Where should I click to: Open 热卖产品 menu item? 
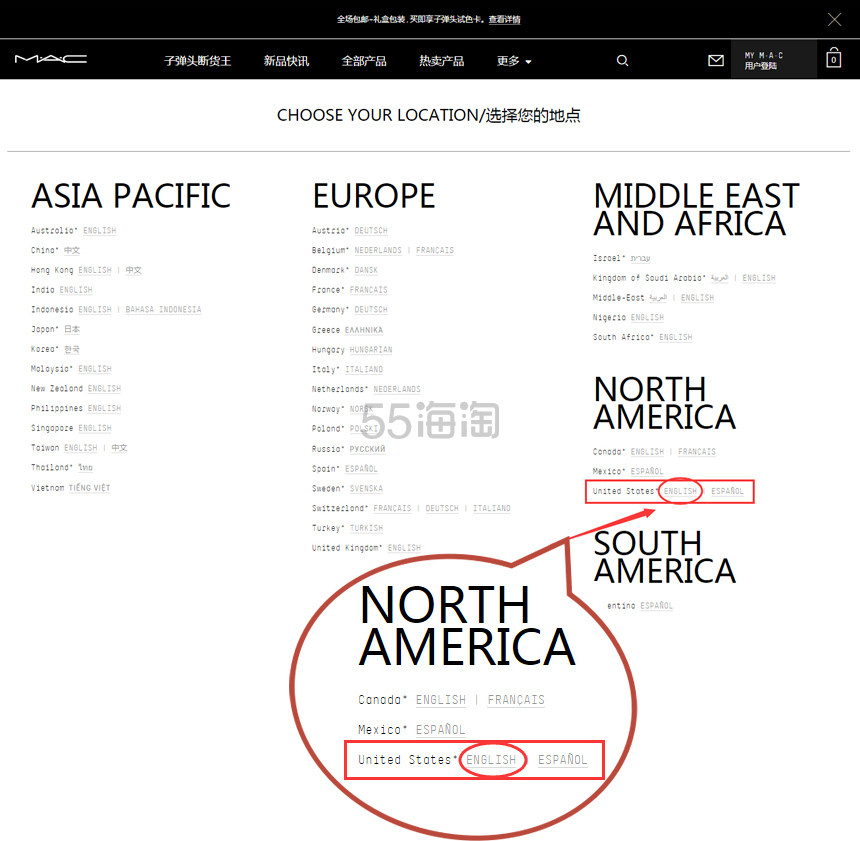click(442, 61)
